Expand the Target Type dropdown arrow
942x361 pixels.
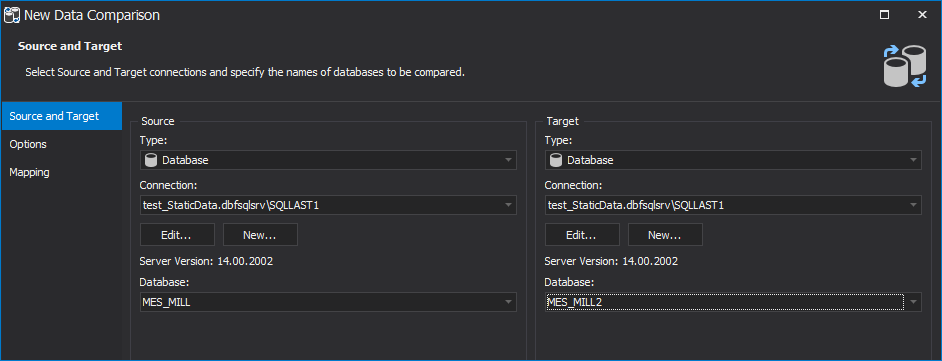(x=913, y=160)
